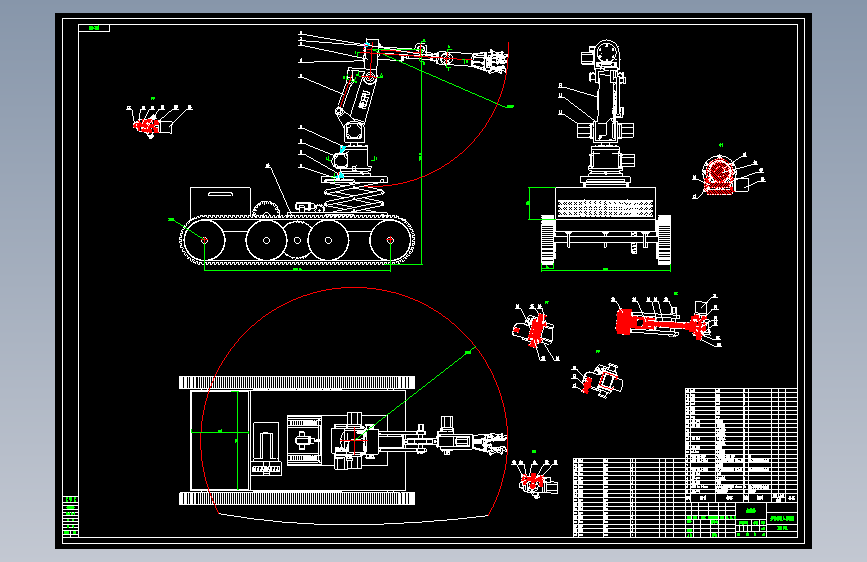Screen dimensions: 867x562
Task: Click the lower-left section of the parts list
Action: 629,497
